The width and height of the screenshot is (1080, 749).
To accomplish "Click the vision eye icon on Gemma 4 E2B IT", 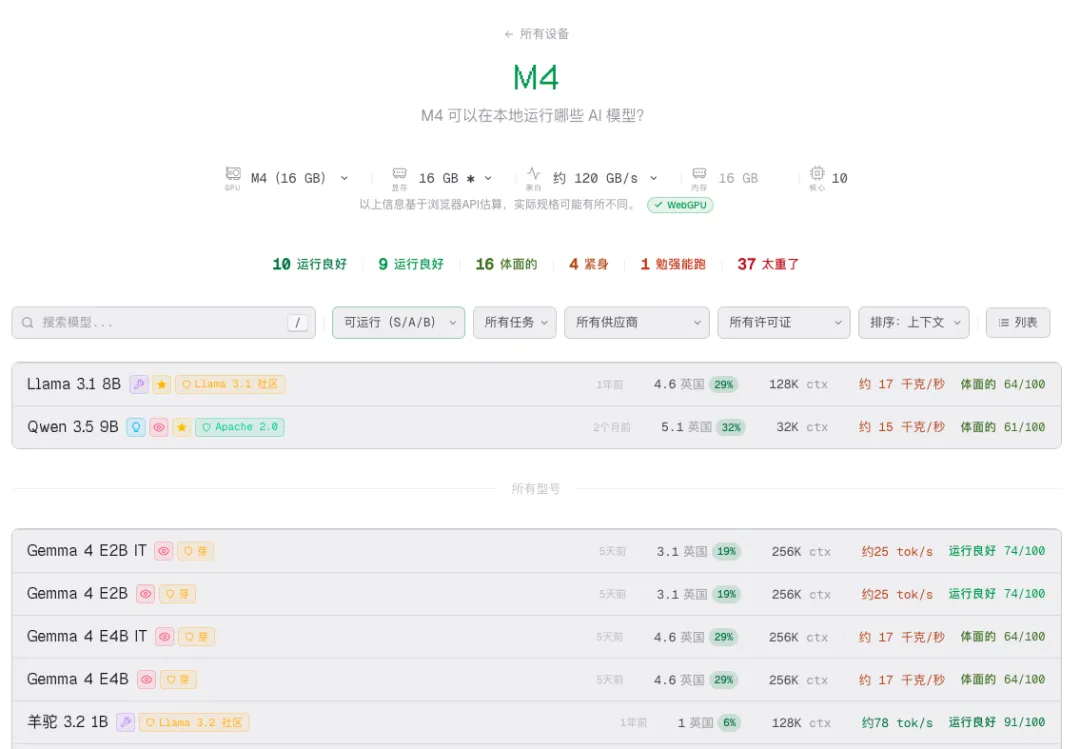I will pyautogui.click(x=164, y=551).
